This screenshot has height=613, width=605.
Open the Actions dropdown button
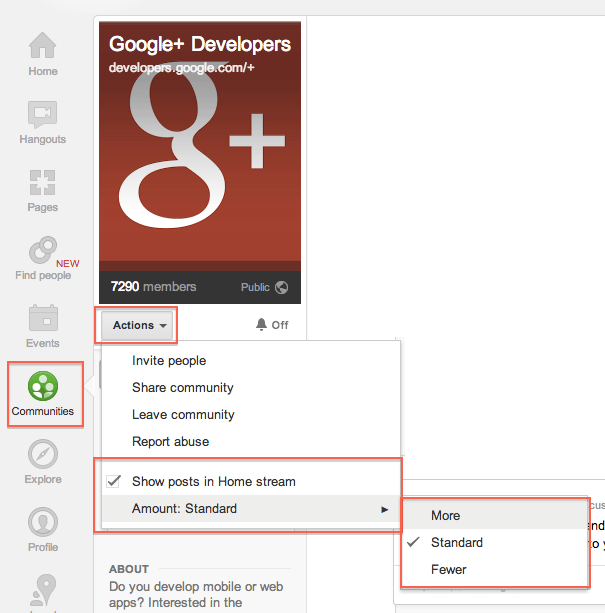[x=137, y=325]
